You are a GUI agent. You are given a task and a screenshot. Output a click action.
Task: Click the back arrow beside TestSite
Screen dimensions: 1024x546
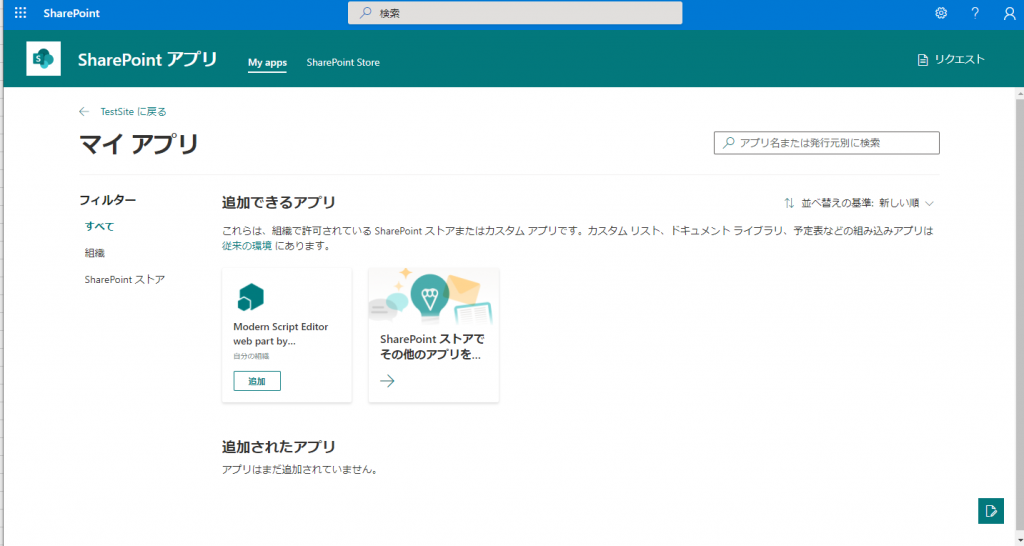pyautogui.click(x=84, y=112)
